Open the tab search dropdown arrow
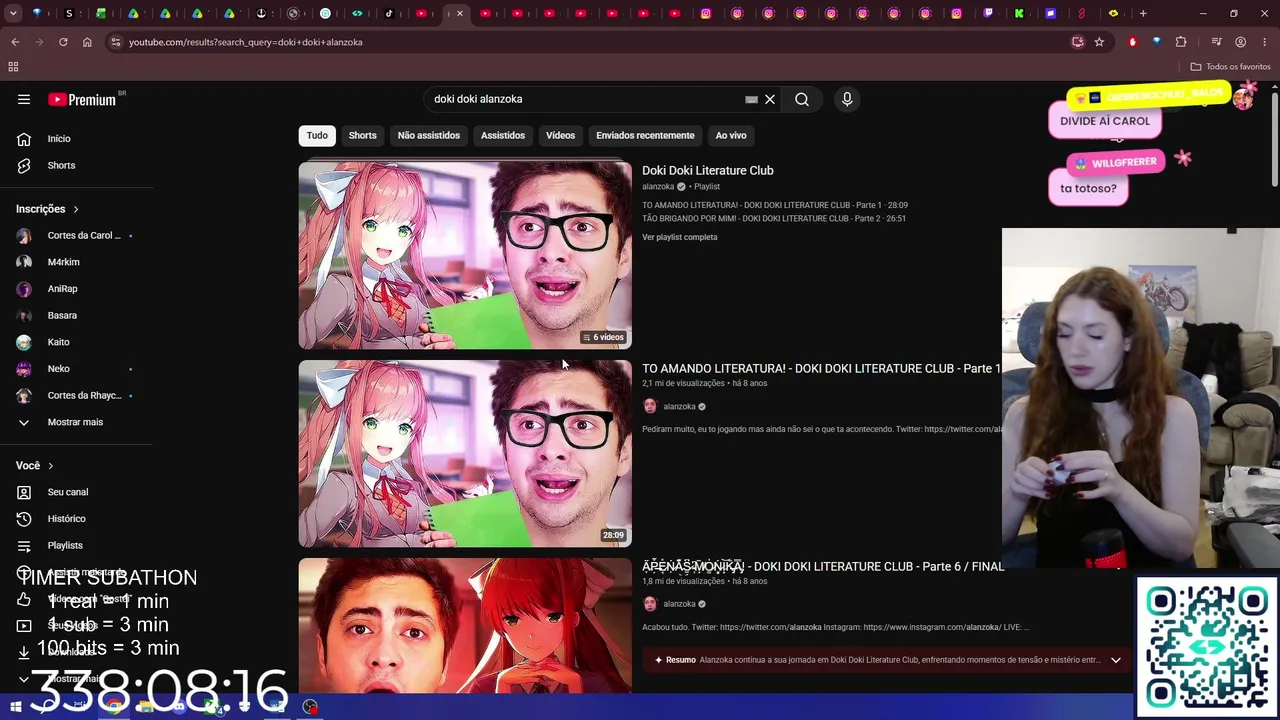 [x=15, y=14]
